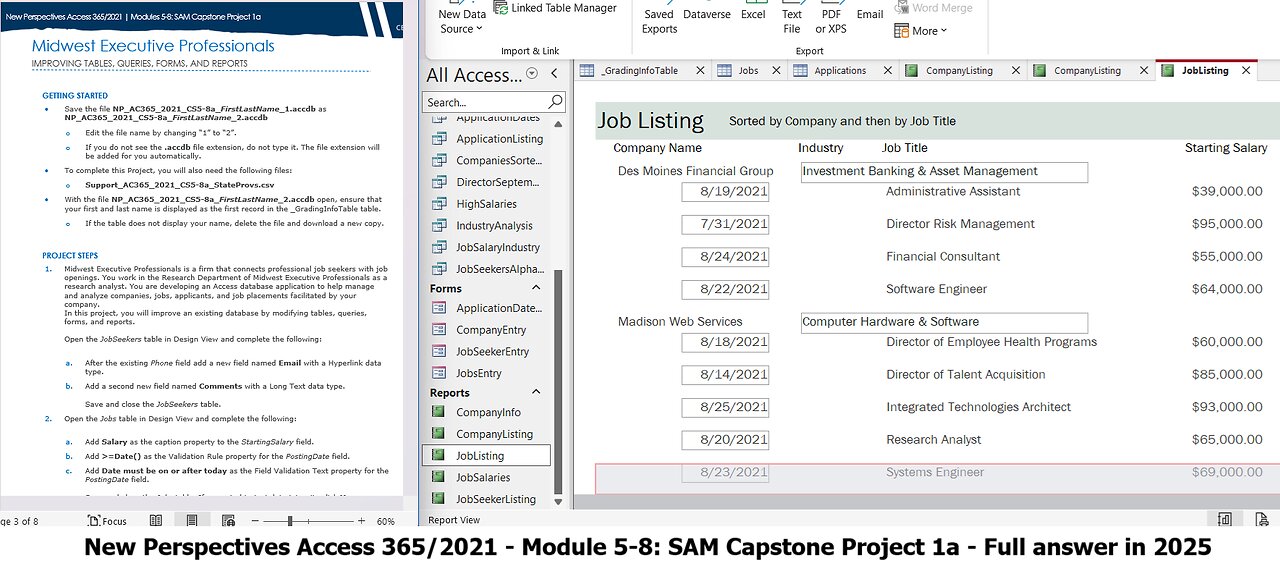1280x566 pixels.
Task: Select the JobListing document tab
Action: 1205,71
